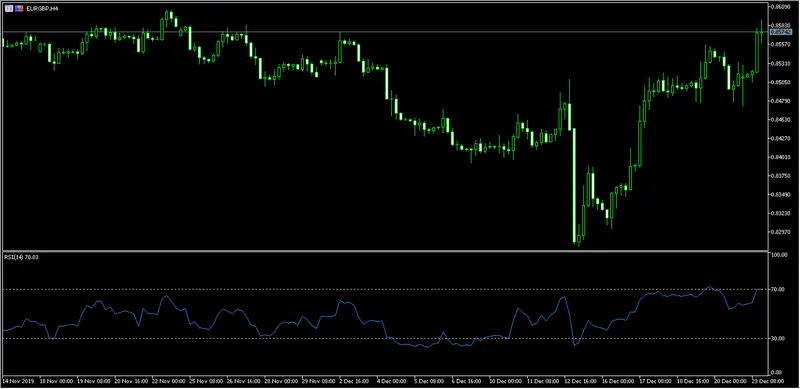The image size is (800, 389).
Task: Click the RSI 70.00 overbought level line
Action: [x=385, y=289]
